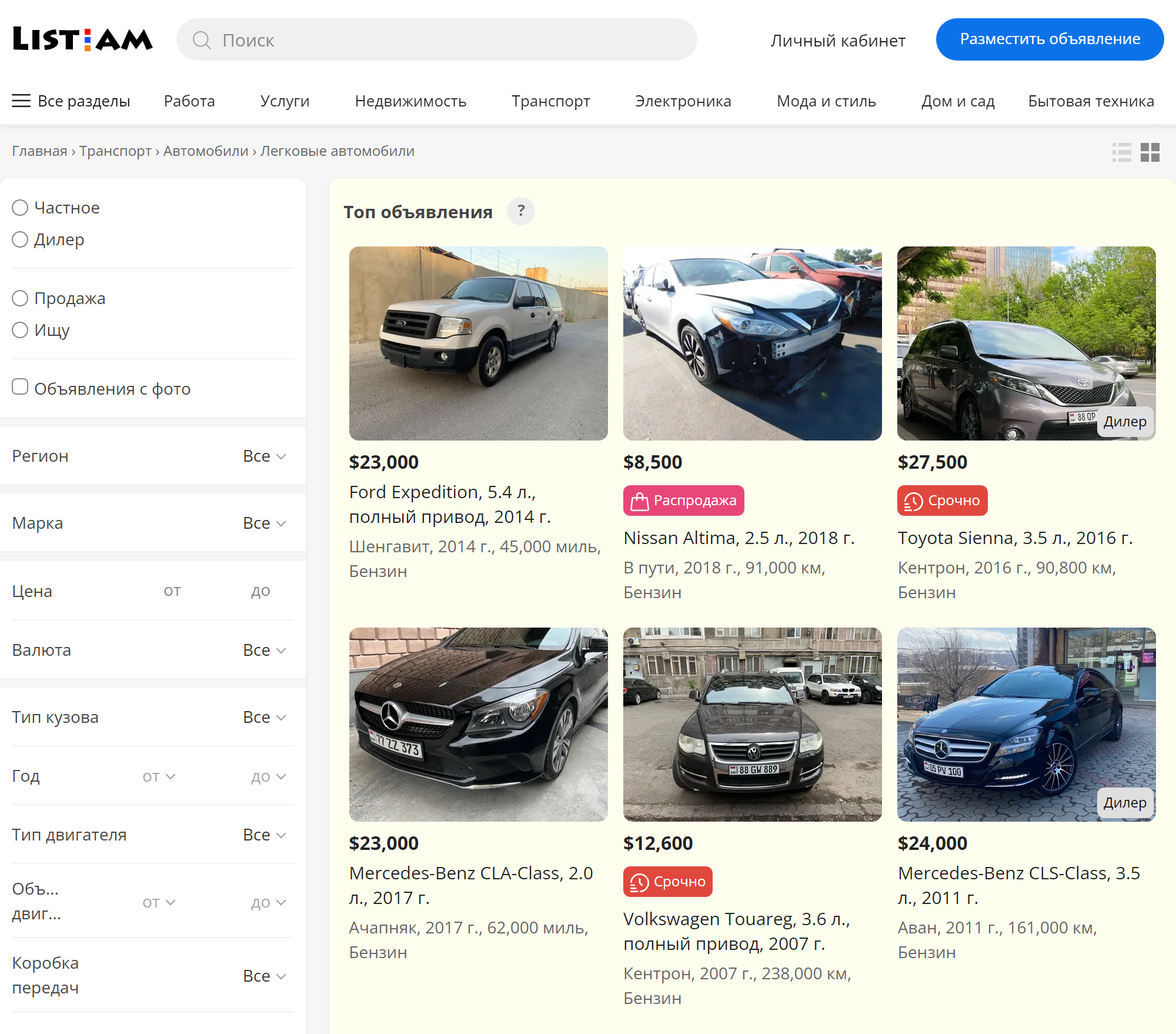Click the $12,600 price
This screenshot has height=1034, width=1176.
[x=658, y=843]
